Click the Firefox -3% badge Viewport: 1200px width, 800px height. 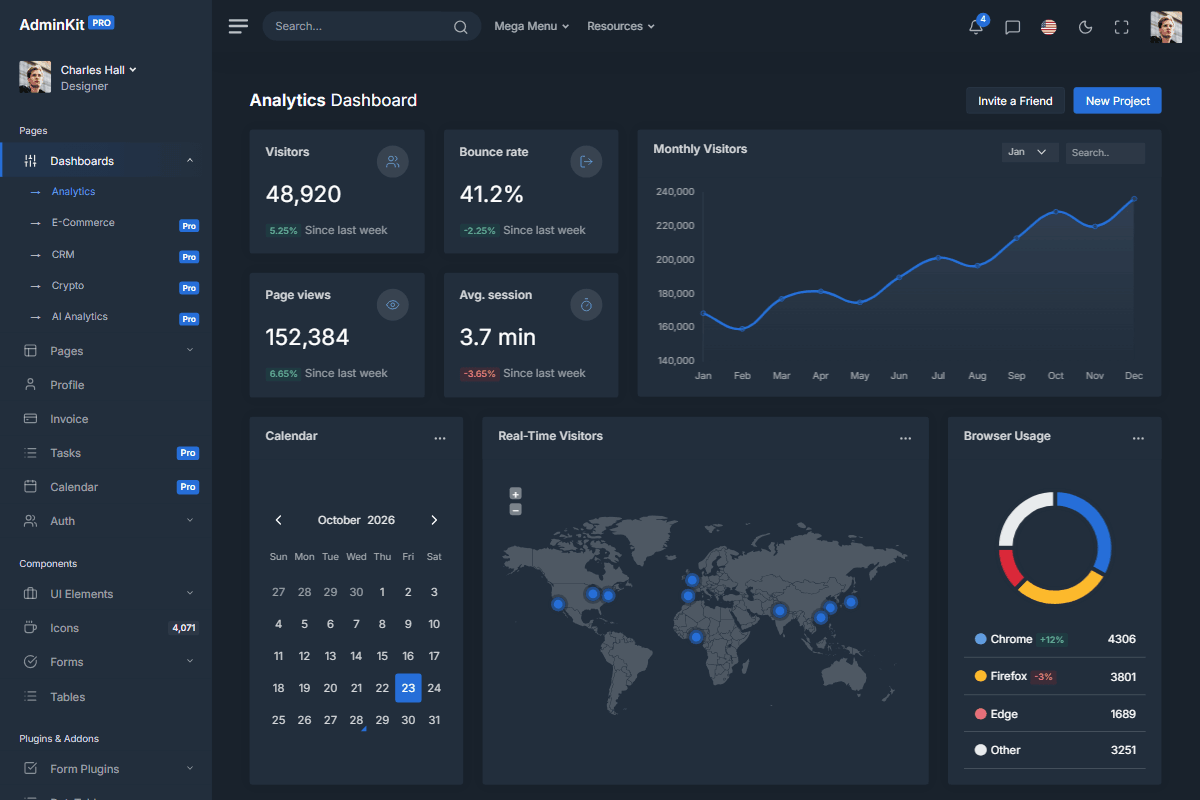1043,677
